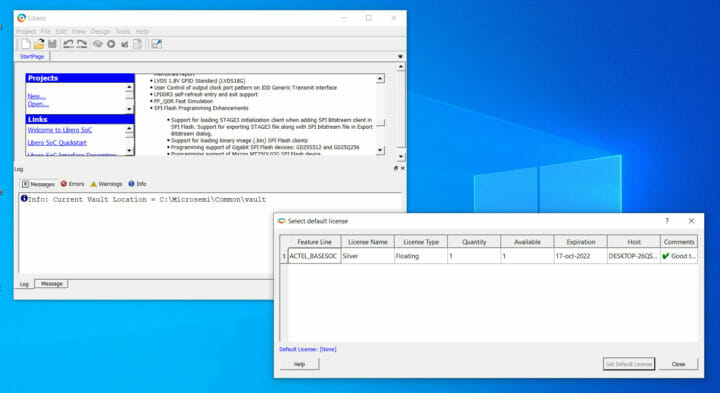Click the Comments column header

click(x=679, y=241)
